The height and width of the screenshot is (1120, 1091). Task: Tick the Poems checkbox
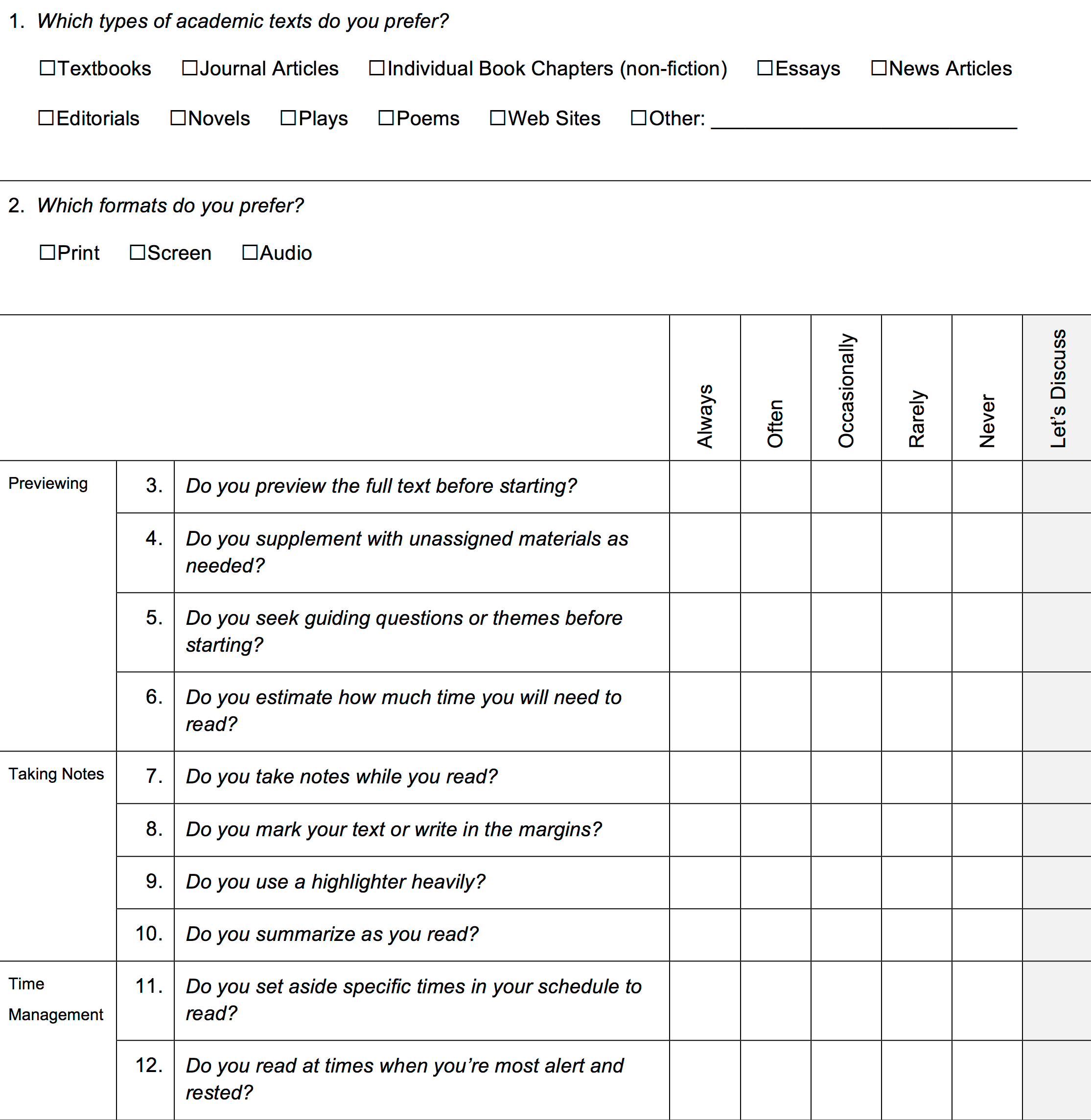click(386, 118)
